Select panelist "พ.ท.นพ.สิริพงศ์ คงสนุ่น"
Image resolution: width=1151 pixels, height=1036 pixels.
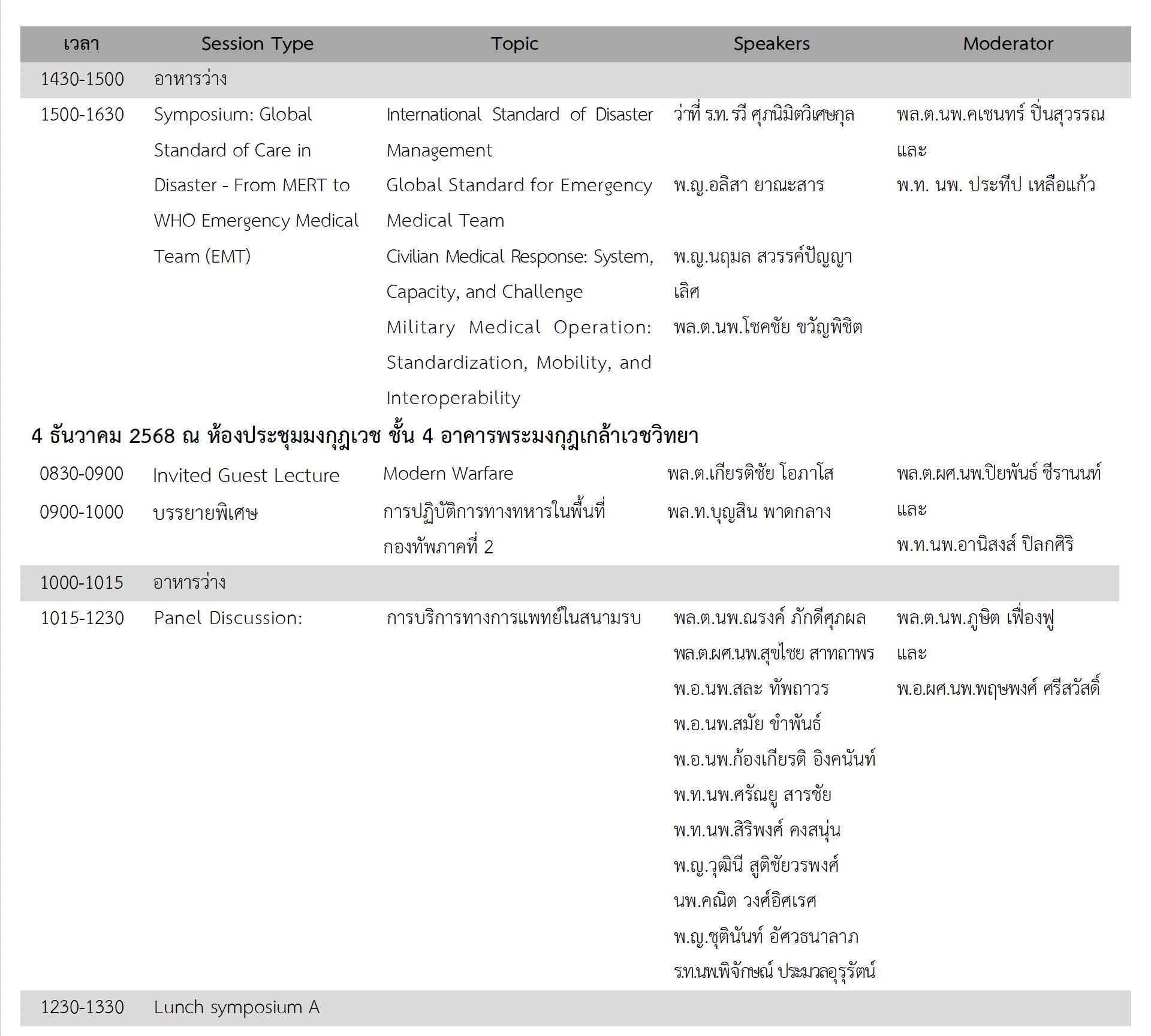[x=757, y=830]
